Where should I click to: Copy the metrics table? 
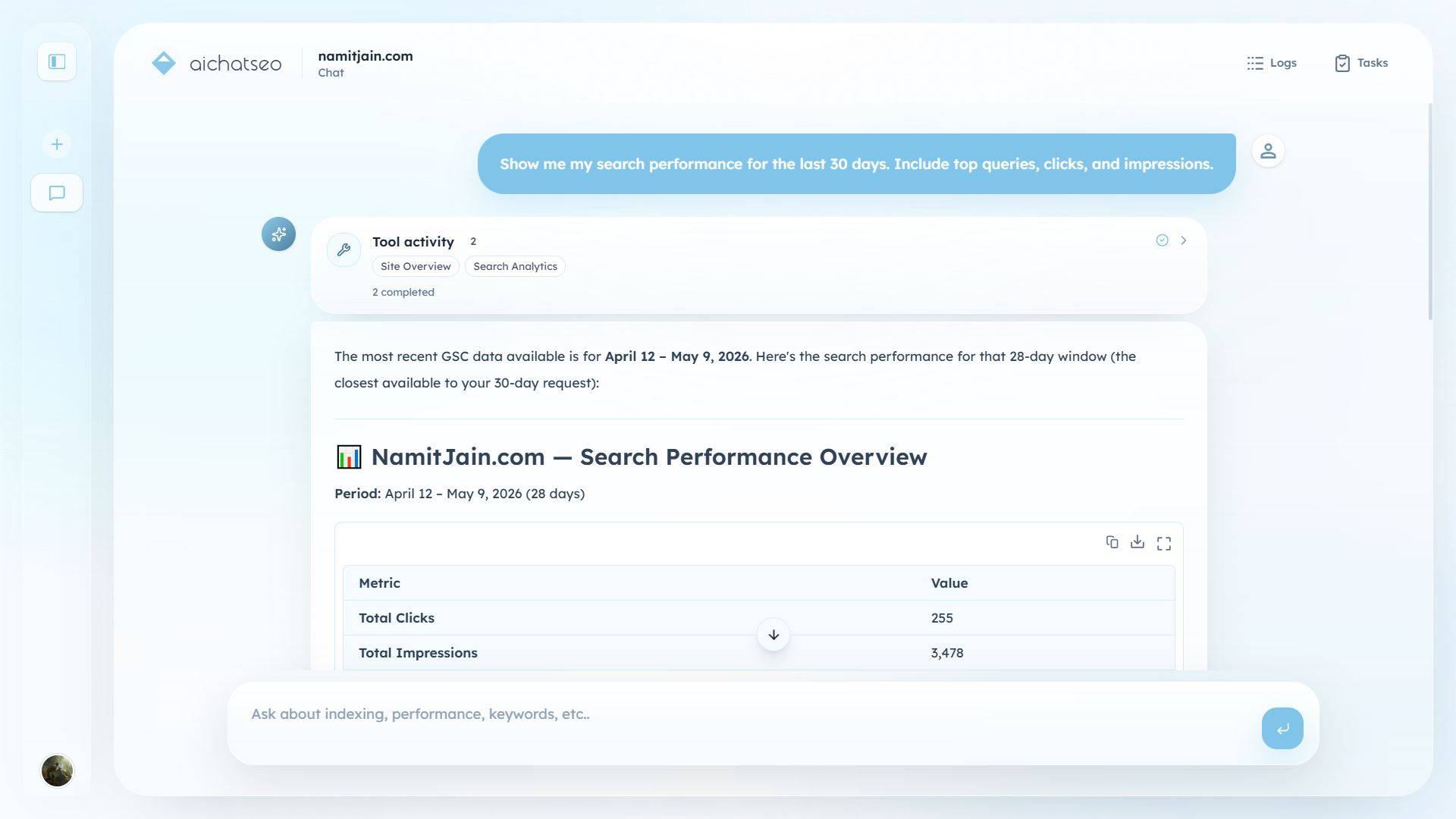[1112, 542]
